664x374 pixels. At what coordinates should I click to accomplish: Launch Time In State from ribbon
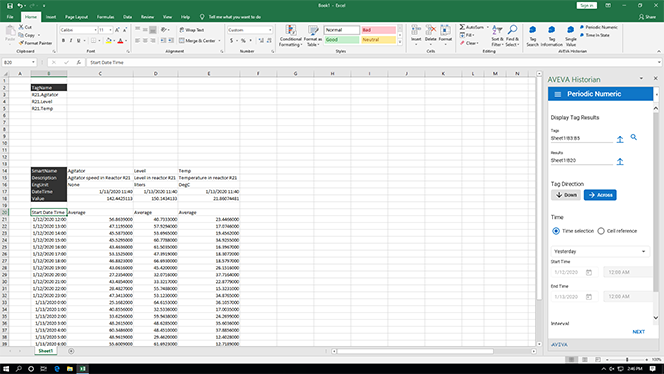click(x=595, y=35)
